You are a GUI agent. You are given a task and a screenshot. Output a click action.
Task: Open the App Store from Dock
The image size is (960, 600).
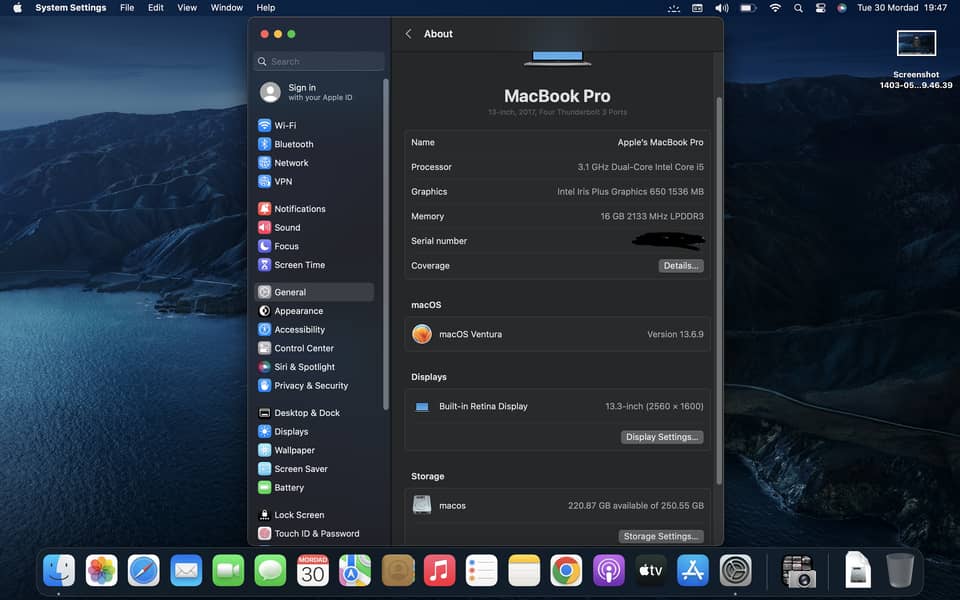click(693, 570)
